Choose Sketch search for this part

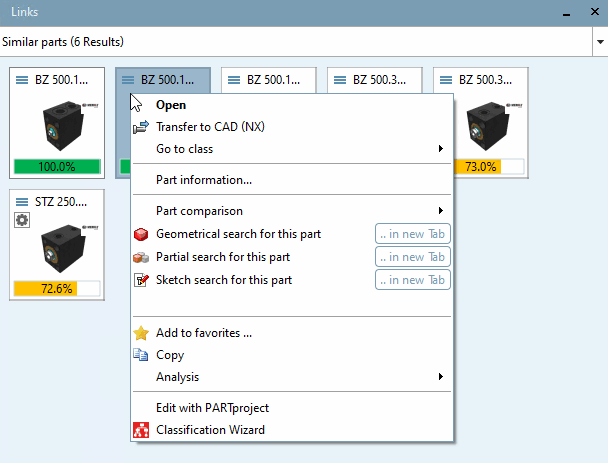pos(224,280)
